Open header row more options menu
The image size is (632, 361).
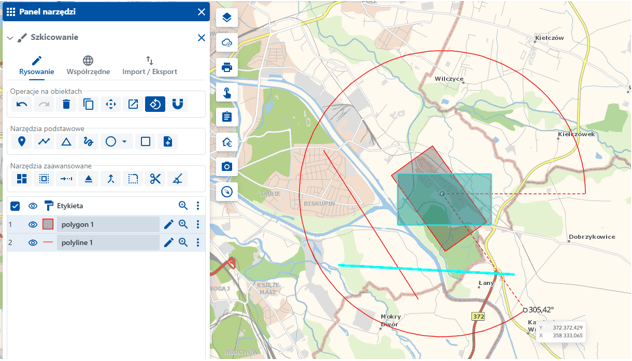click(x=198, y=206)
